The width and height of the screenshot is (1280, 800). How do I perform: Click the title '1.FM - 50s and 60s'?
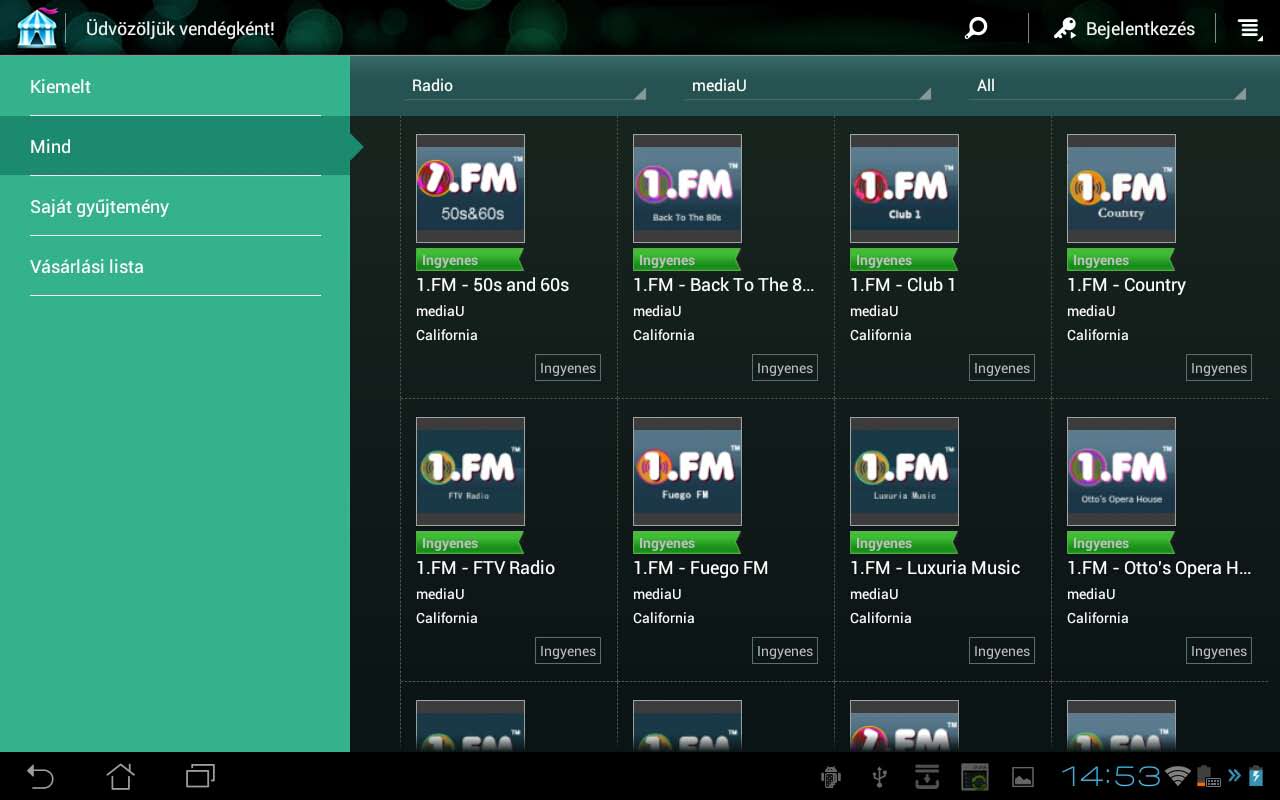click(492, 285)
